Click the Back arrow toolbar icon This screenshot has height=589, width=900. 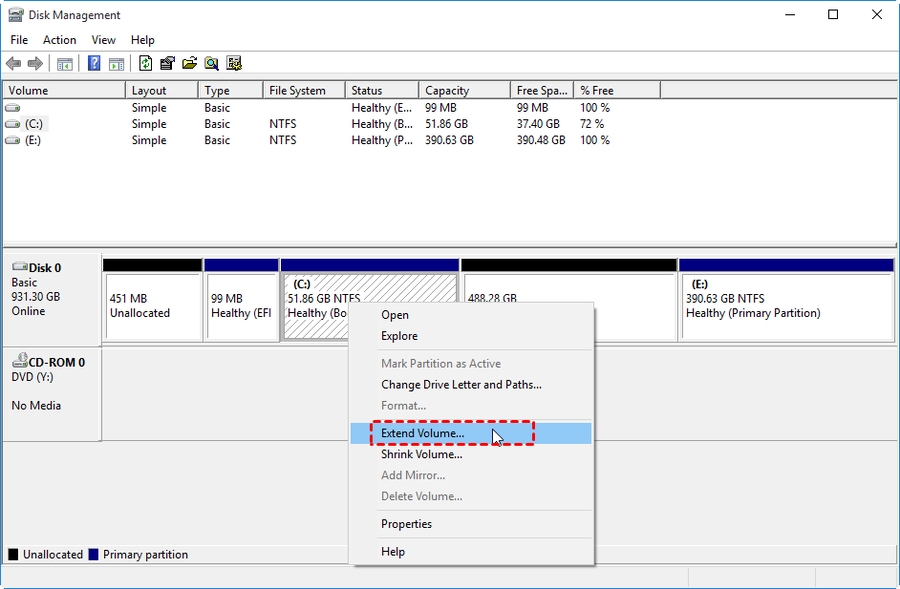[x=14, y=64]
